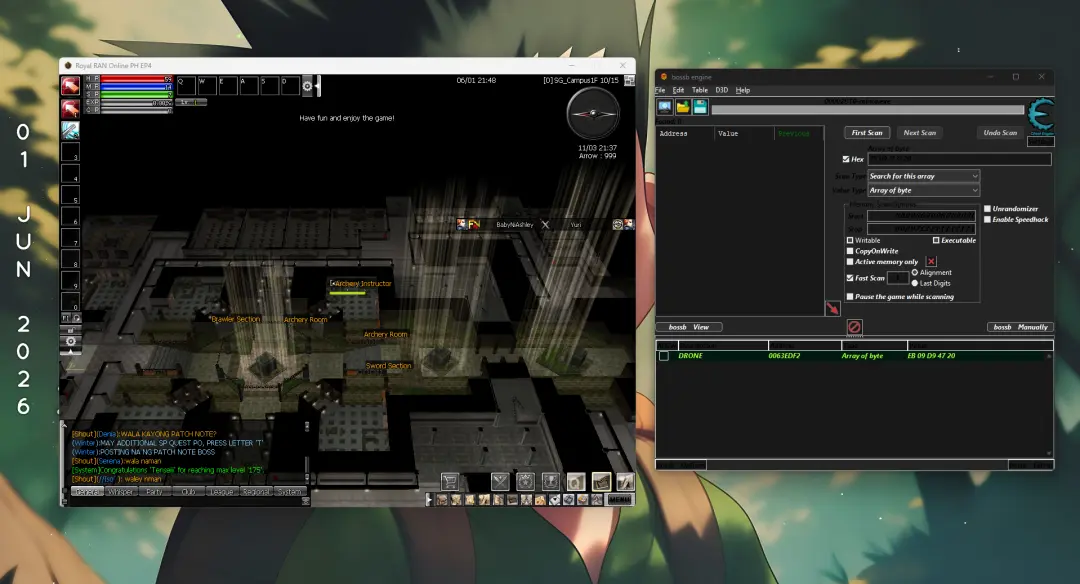The width and height of the screenshot is (1080, 584).
Task: Toggle the Hex checkbox
Action: point(846,159)
